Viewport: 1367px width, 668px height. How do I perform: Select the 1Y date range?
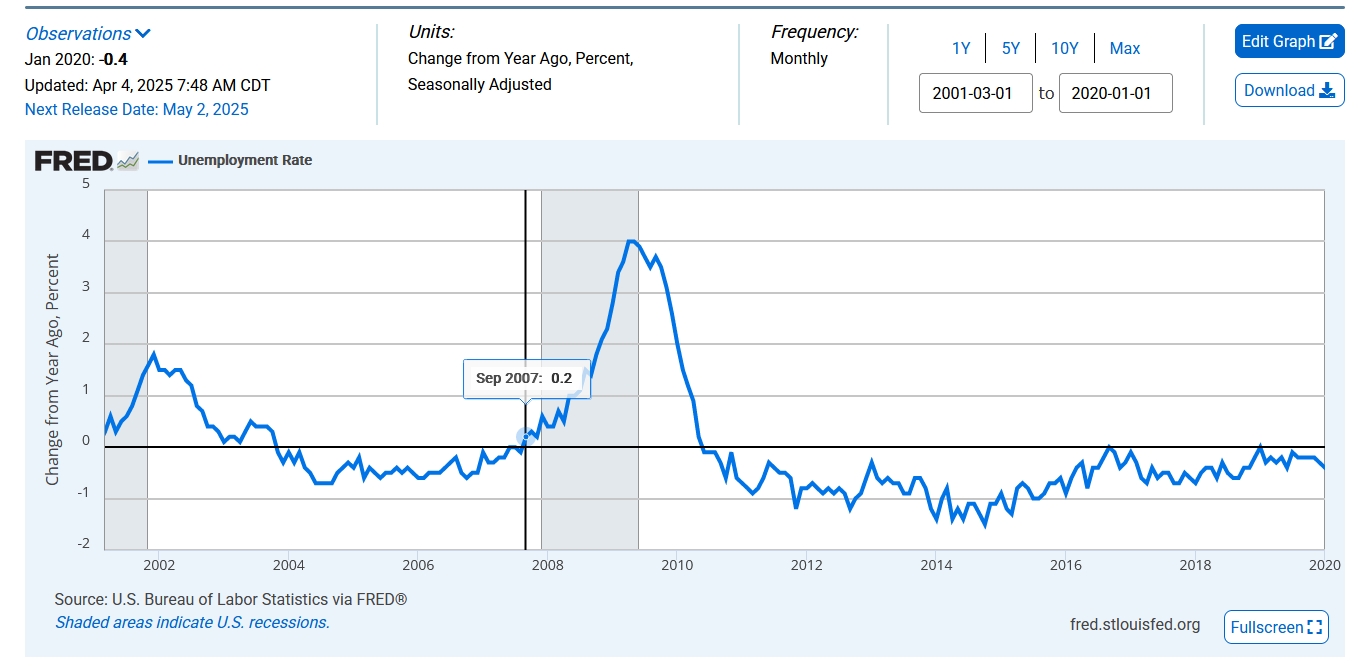tap(961, 48)
